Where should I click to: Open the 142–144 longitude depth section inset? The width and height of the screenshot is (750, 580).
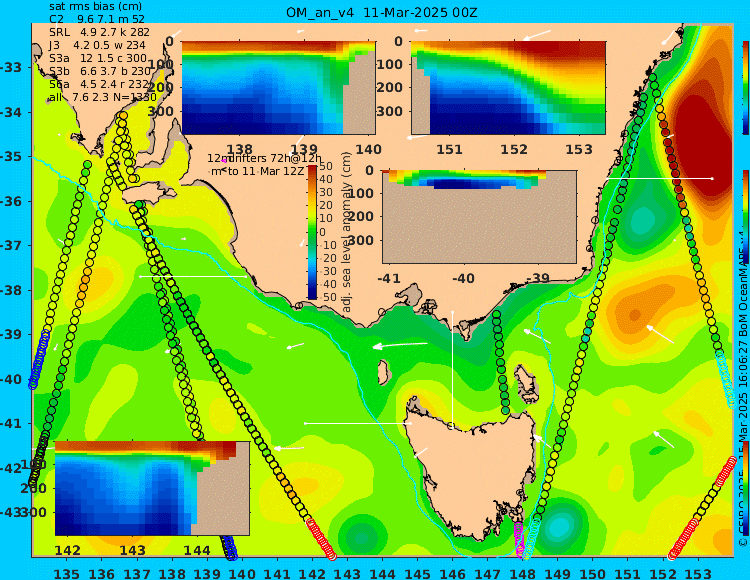click(152, 488)
